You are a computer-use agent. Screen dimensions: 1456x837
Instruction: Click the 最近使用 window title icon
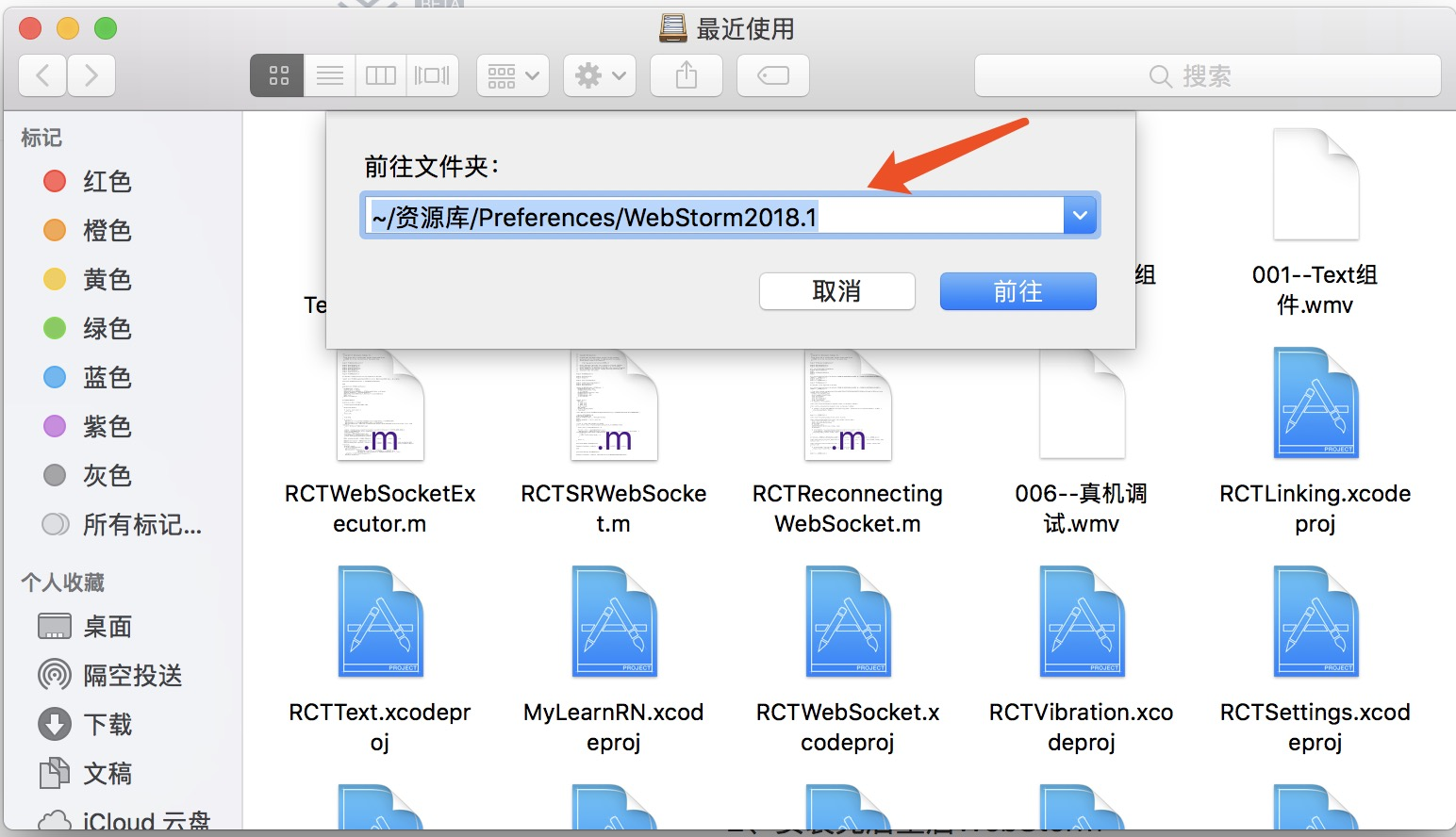click(x=672, y=28)
